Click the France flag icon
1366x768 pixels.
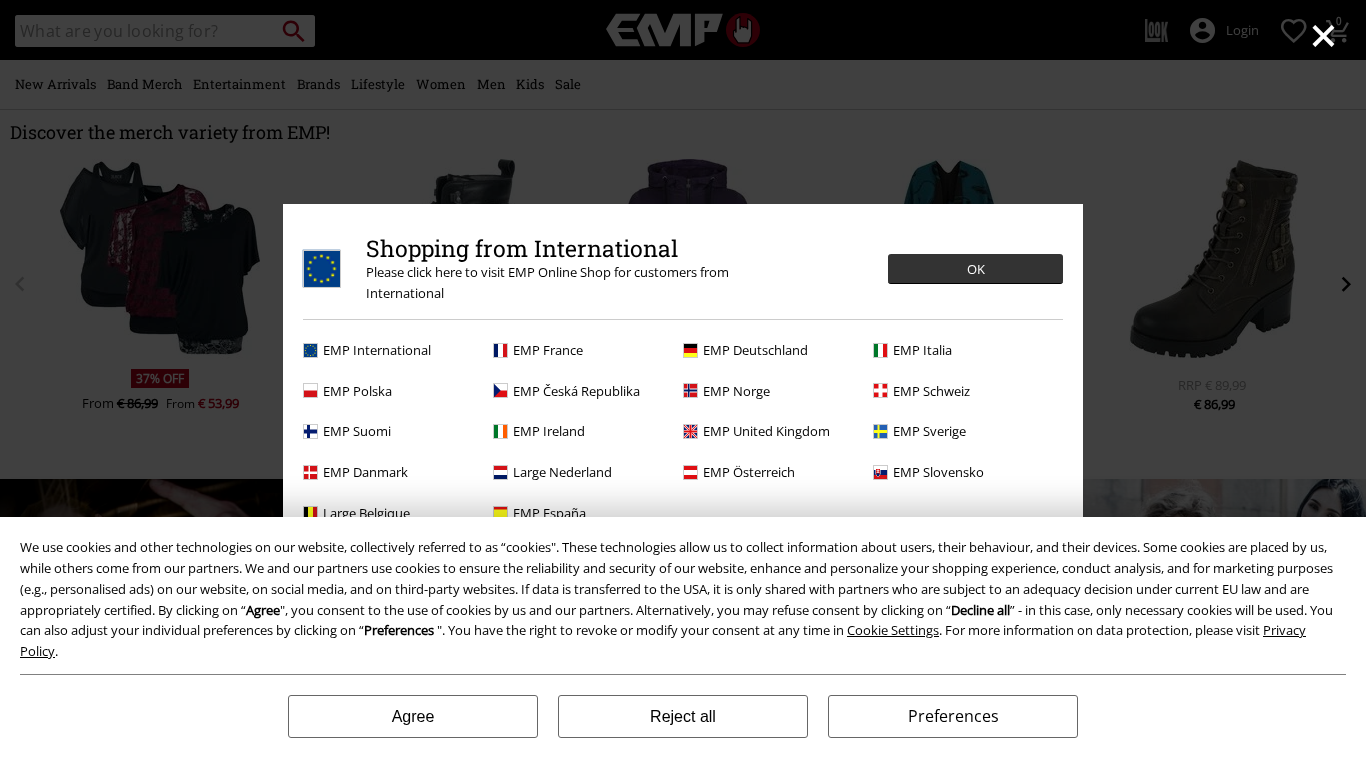pyautogui.click(x=500, y=350)
